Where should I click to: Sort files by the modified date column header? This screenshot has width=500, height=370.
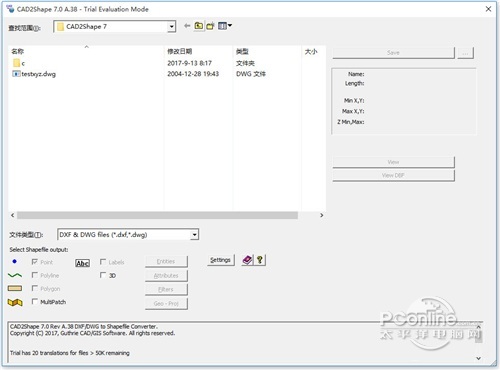[x=198, y=51]
